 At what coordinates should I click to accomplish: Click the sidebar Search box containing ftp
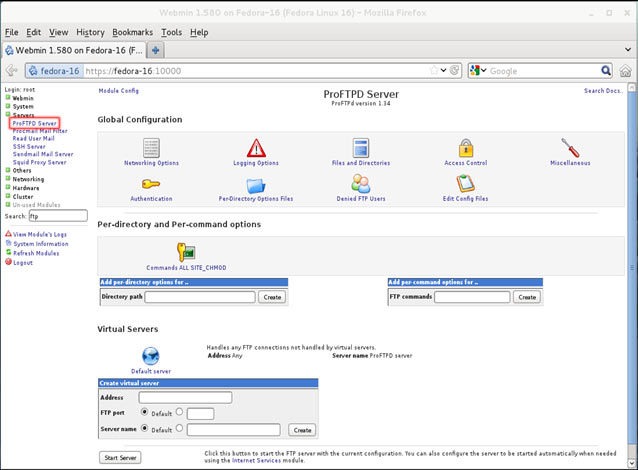pos(58,216)
